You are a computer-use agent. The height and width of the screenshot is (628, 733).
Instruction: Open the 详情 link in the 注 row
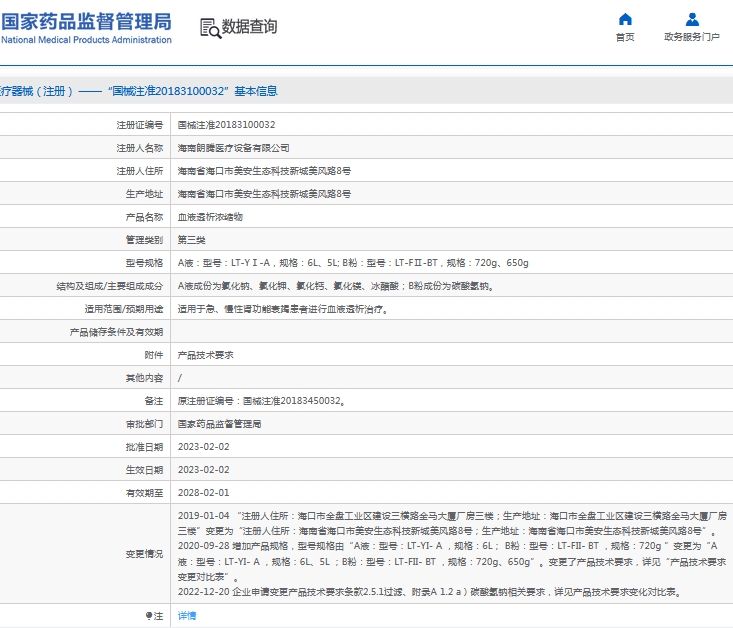click(x=187, y=615)
